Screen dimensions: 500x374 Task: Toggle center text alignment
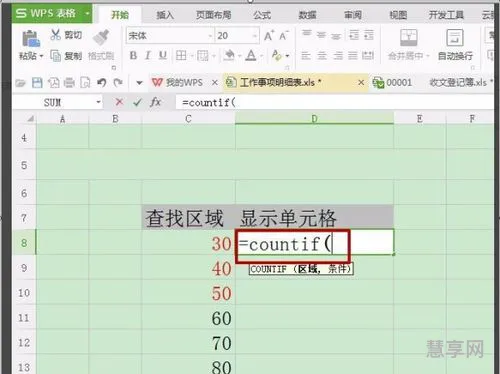pyautogui.click(x=322, y=56)
